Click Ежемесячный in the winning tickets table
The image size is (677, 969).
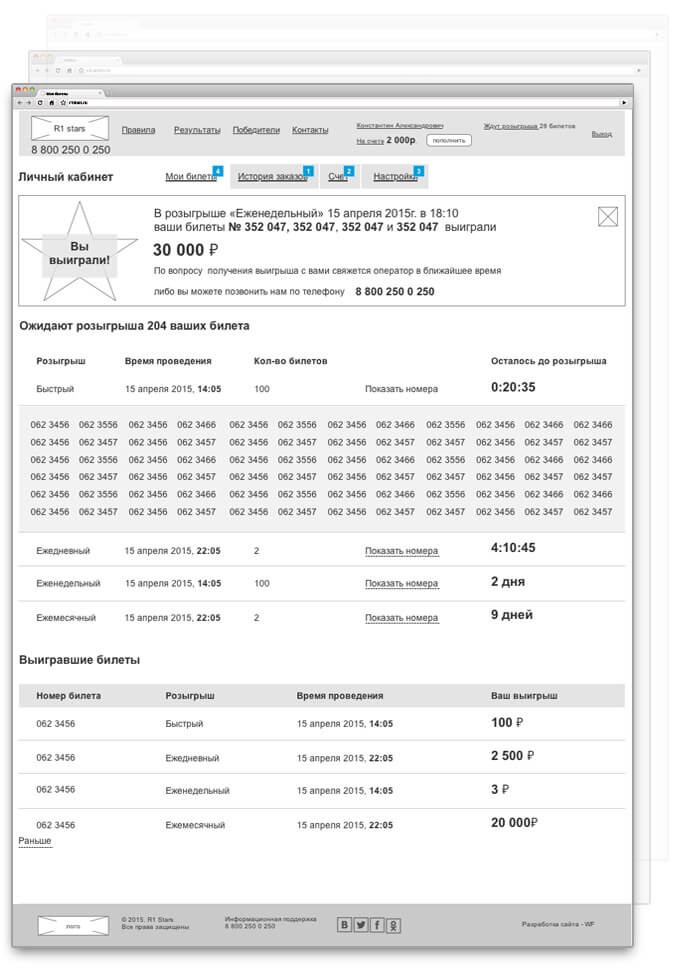coord(195,825)
